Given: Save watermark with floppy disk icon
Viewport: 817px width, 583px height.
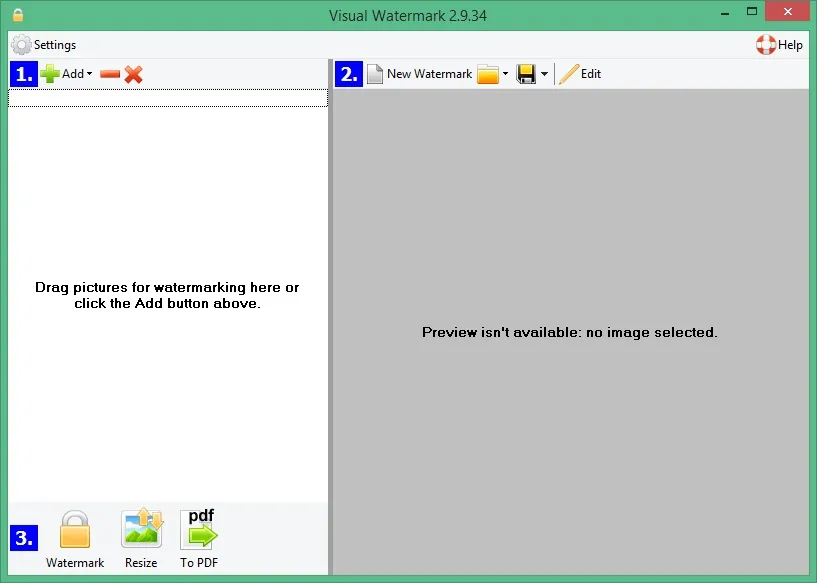Looking at the screenshot, I should coord(526,74).
